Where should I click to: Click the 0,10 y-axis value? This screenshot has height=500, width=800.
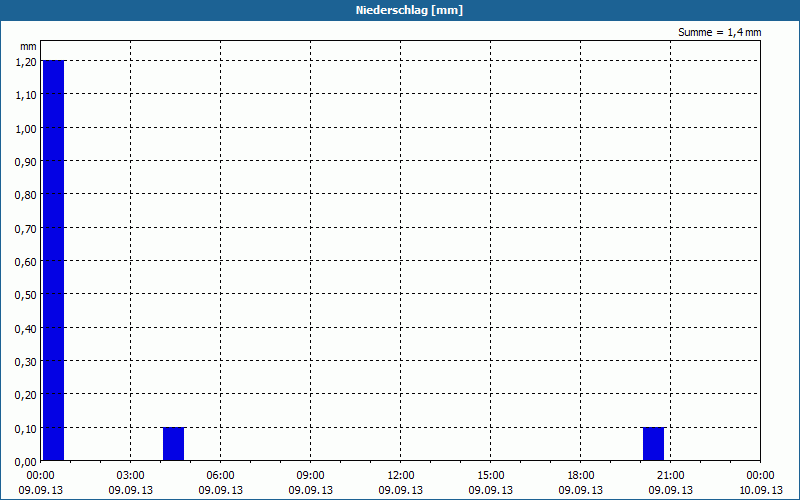click(26, 429)
